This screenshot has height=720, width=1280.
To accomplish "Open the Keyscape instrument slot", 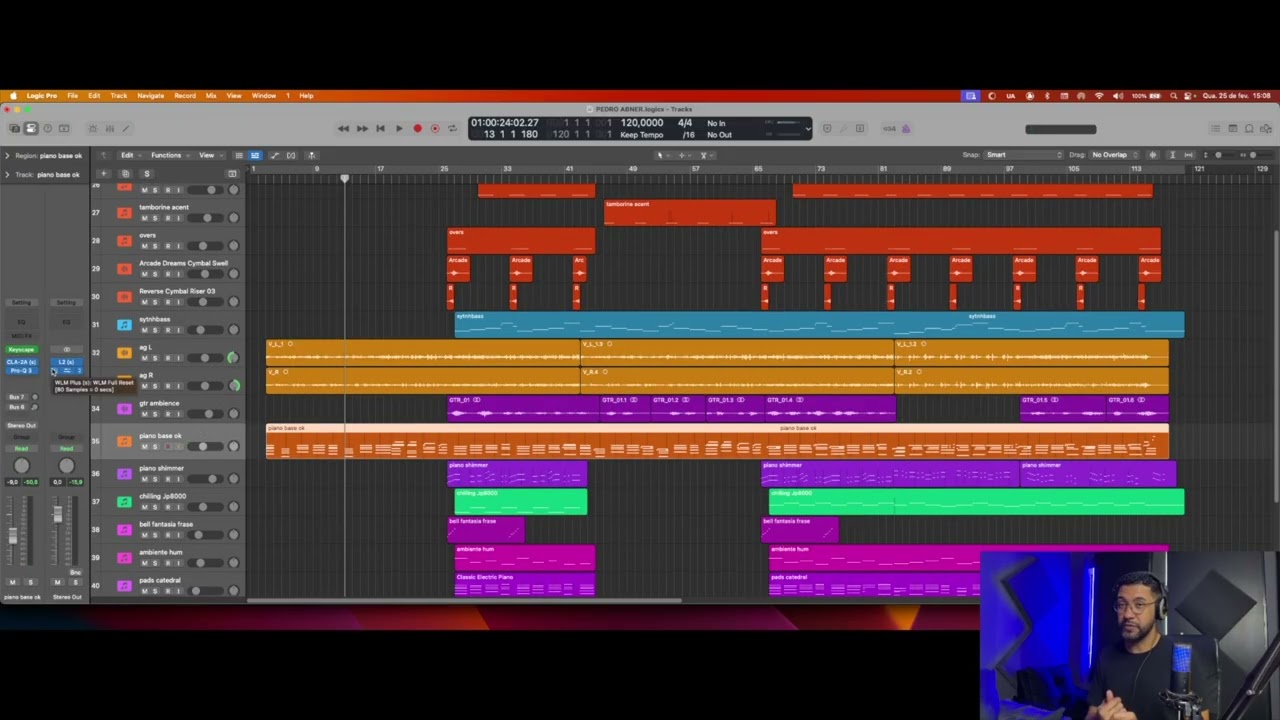I will point(21,350).
